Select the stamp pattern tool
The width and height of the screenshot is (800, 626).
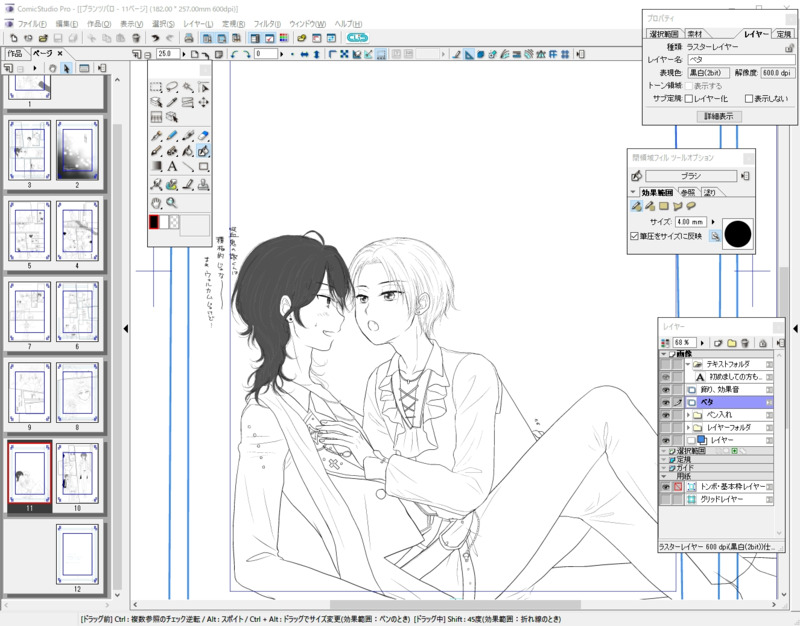203,184
